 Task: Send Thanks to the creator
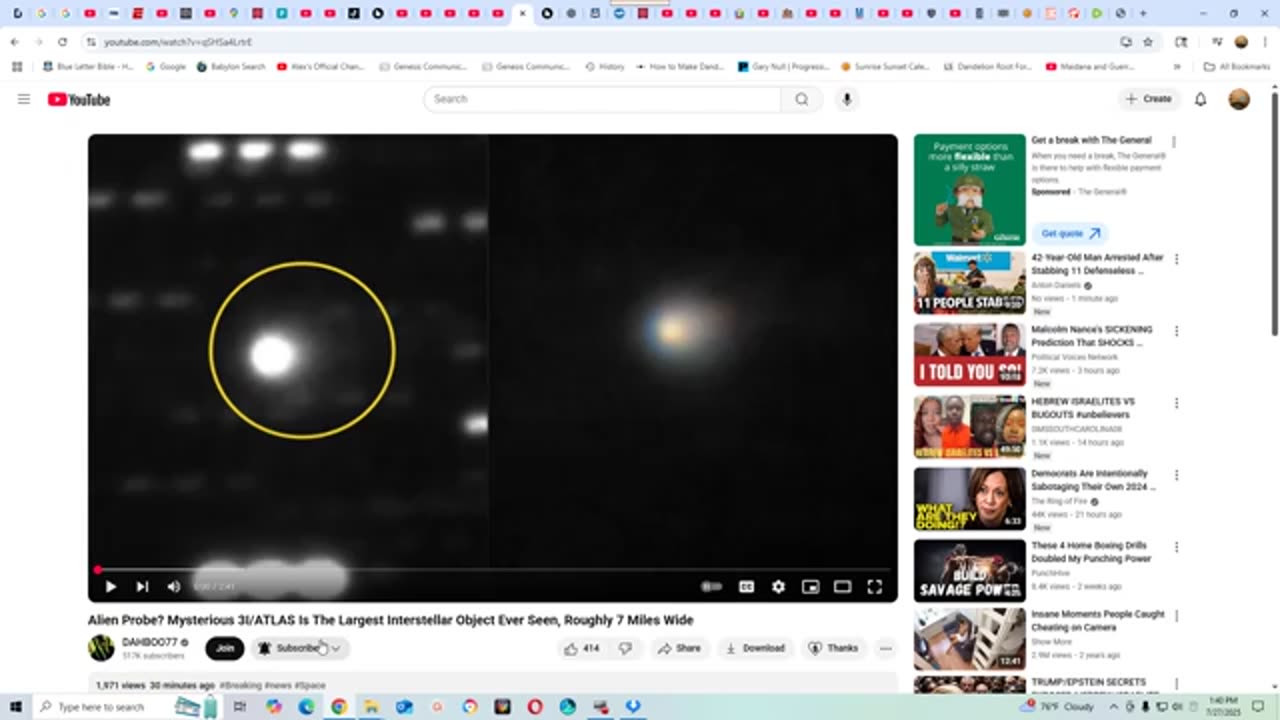(x=833, y=648)
